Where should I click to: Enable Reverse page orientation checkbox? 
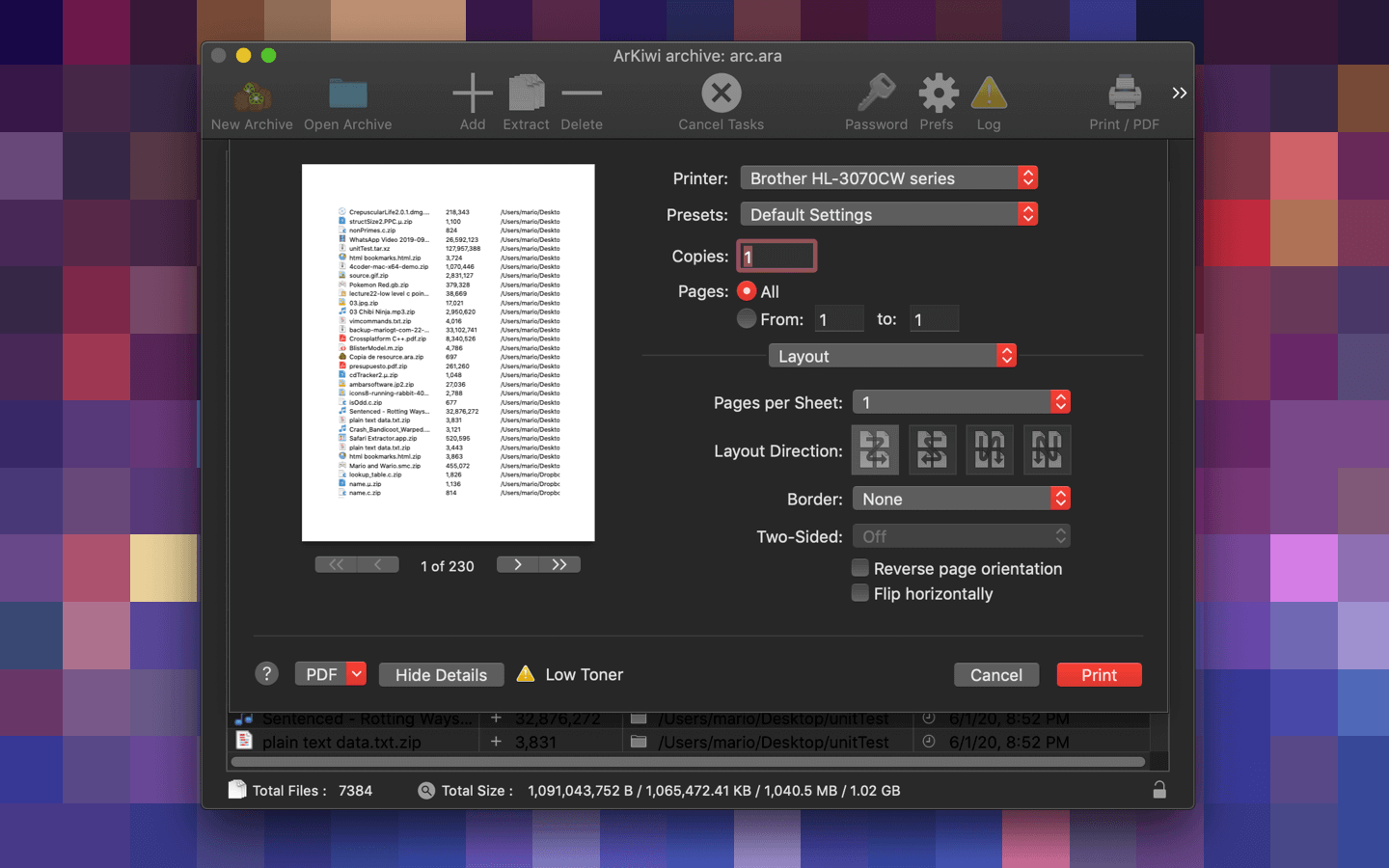tap(860, 568)
